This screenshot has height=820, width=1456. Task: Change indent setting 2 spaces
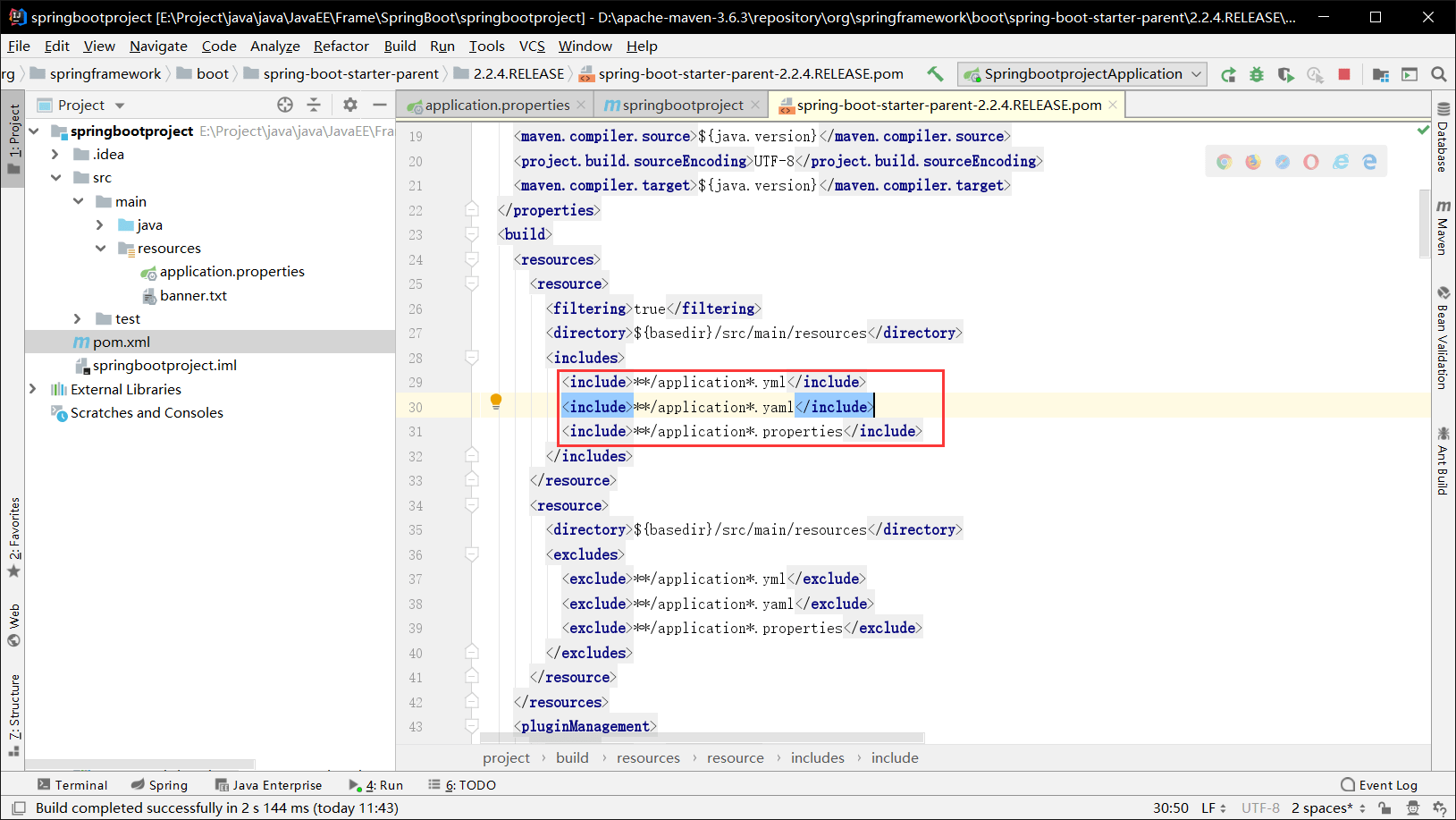click(1327, 808)
